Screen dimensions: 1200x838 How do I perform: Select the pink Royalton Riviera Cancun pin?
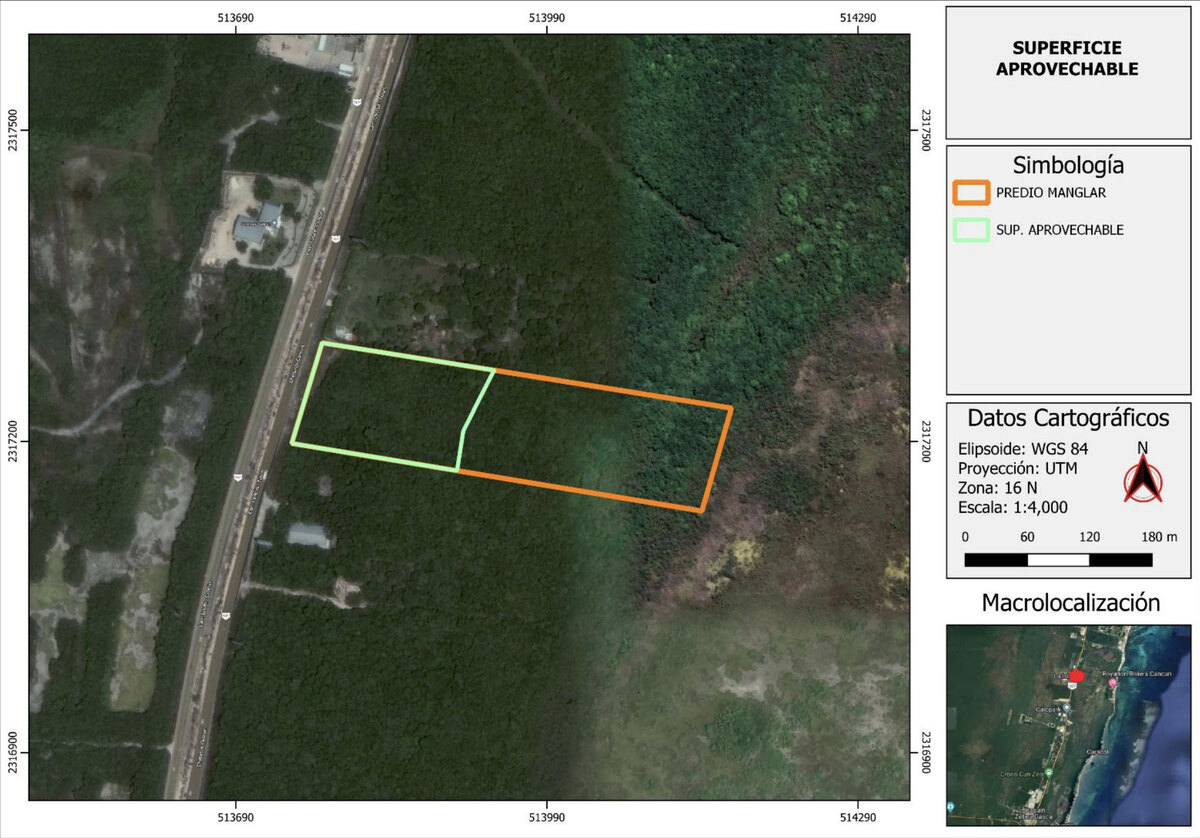(1113, 683)
